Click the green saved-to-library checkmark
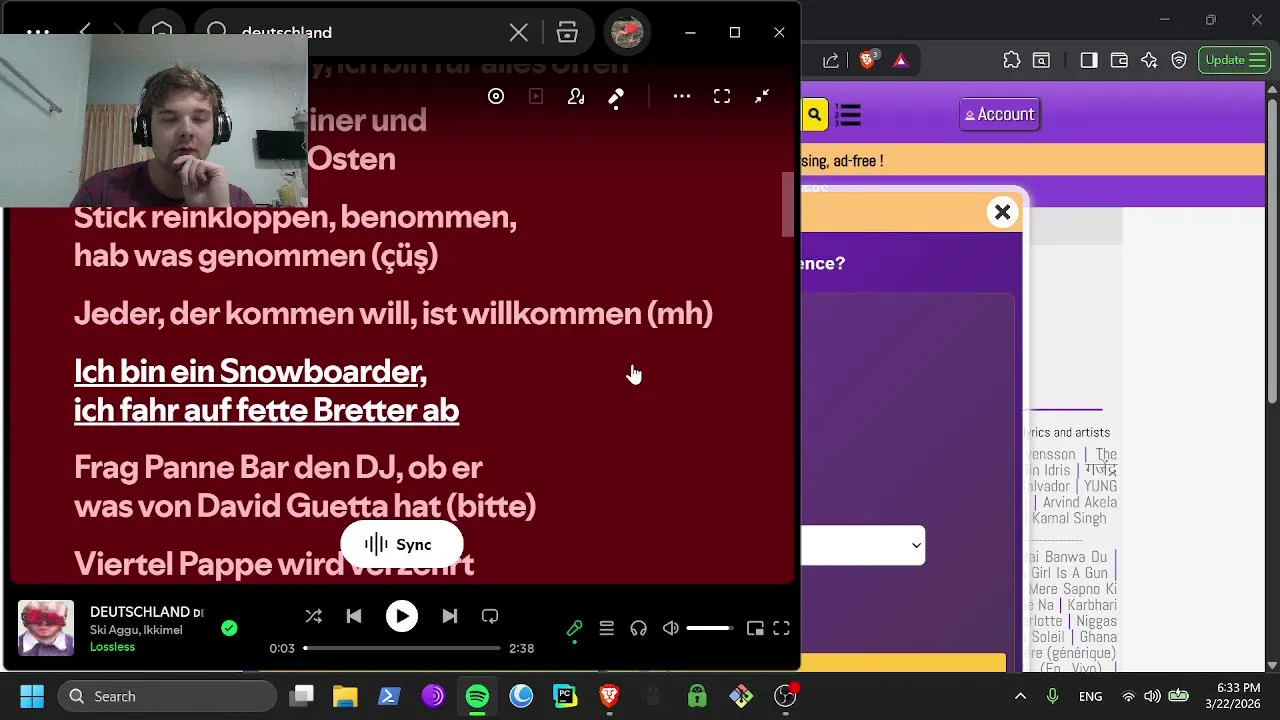Image resolution: width=1280 pixels, height=720 pixels. (229, 628)
